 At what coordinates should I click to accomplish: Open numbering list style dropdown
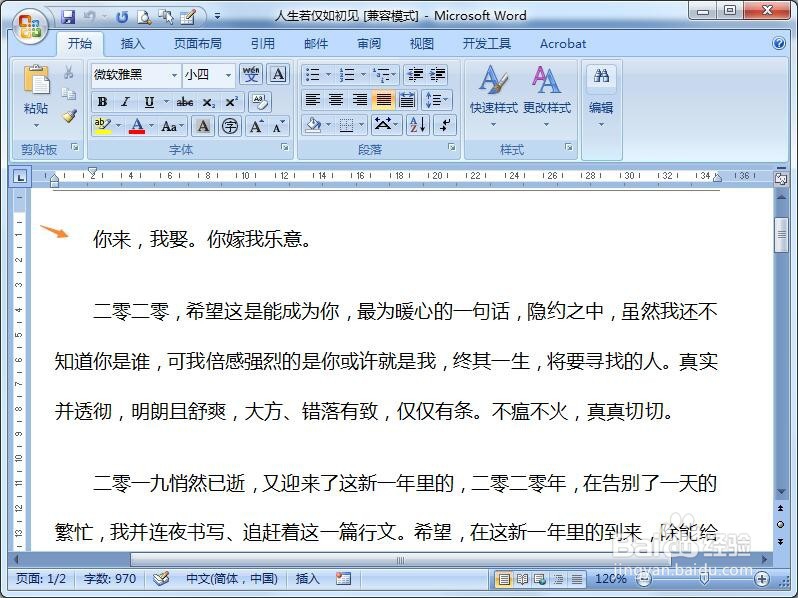coord(363,75)
